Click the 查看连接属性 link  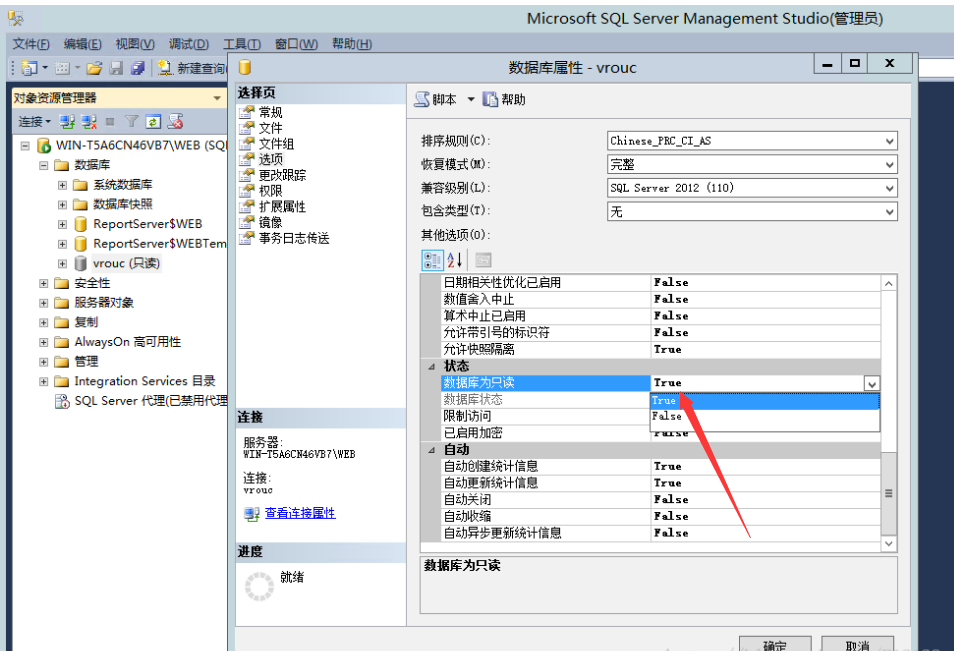click(x=300, y=513)
